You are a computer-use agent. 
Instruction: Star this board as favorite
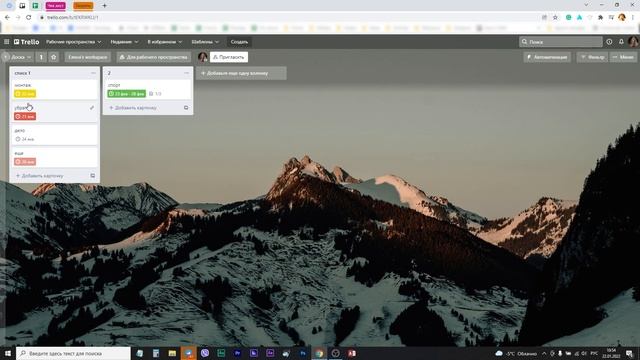[53, 57]
